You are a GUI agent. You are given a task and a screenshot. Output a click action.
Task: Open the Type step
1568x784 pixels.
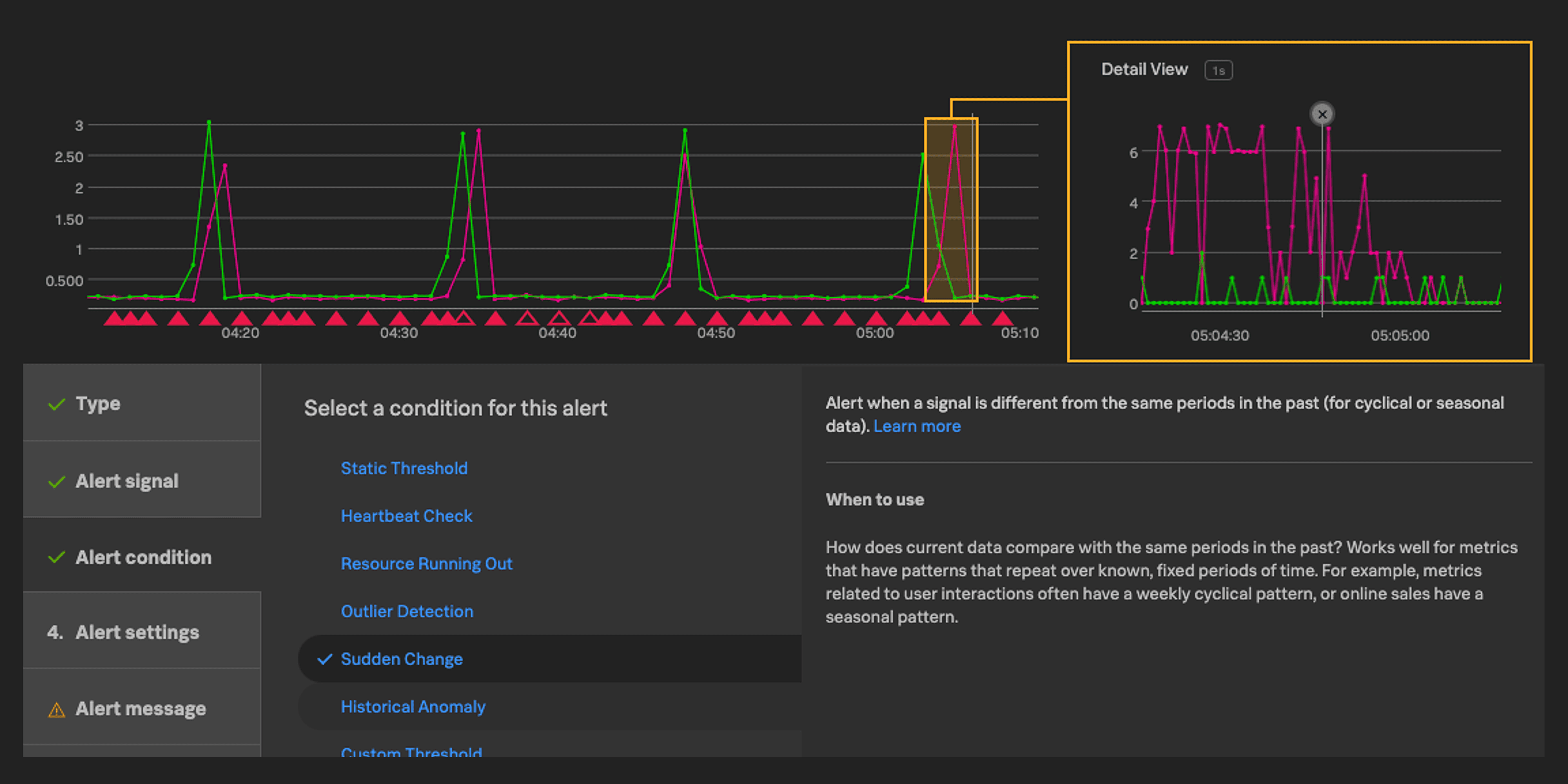pyautogui.click(x=98, y=403)
